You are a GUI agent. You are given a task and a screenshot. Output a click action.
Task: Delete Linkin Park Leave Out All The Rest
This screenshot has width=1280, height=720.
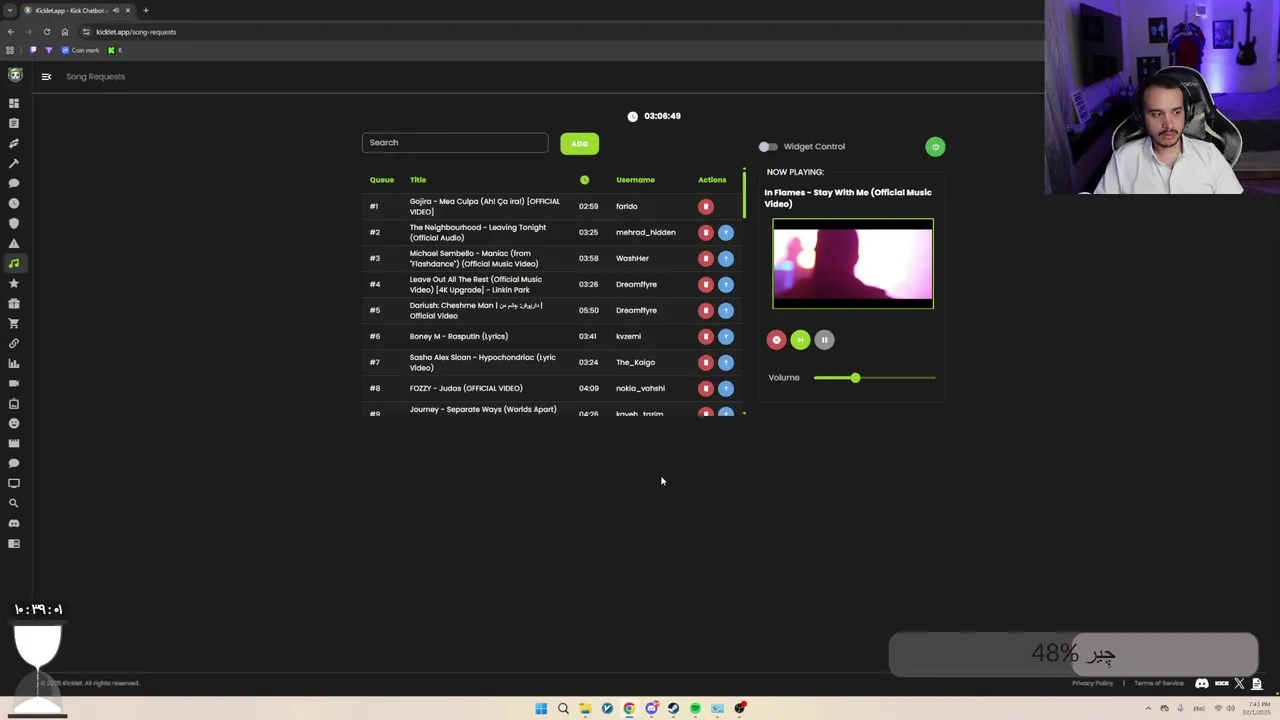pyautogui.click(x=706, y=284)
